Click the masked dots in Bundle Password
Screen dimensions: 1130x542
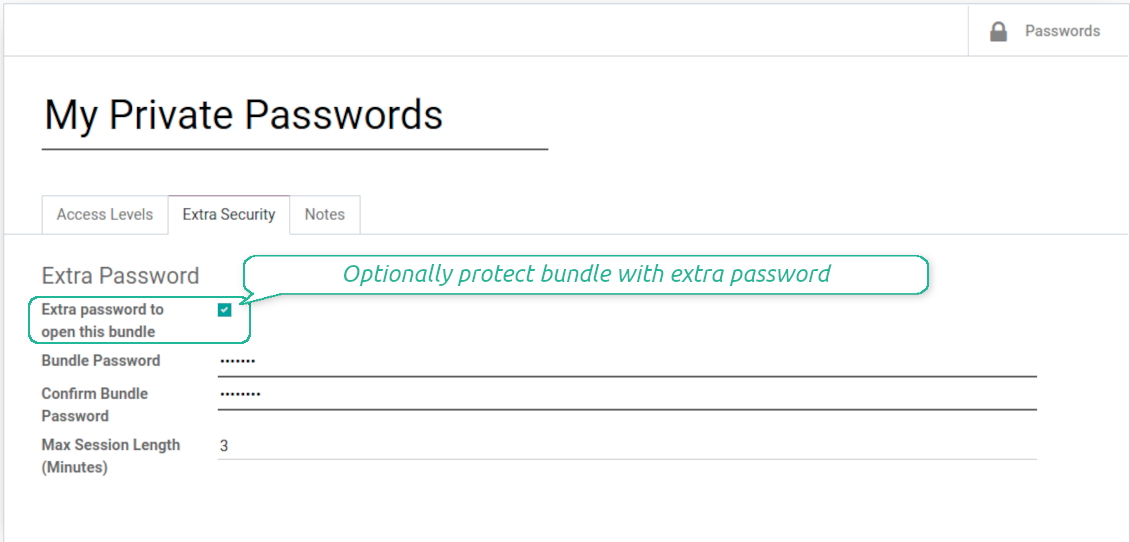click(x=238, y=360)
